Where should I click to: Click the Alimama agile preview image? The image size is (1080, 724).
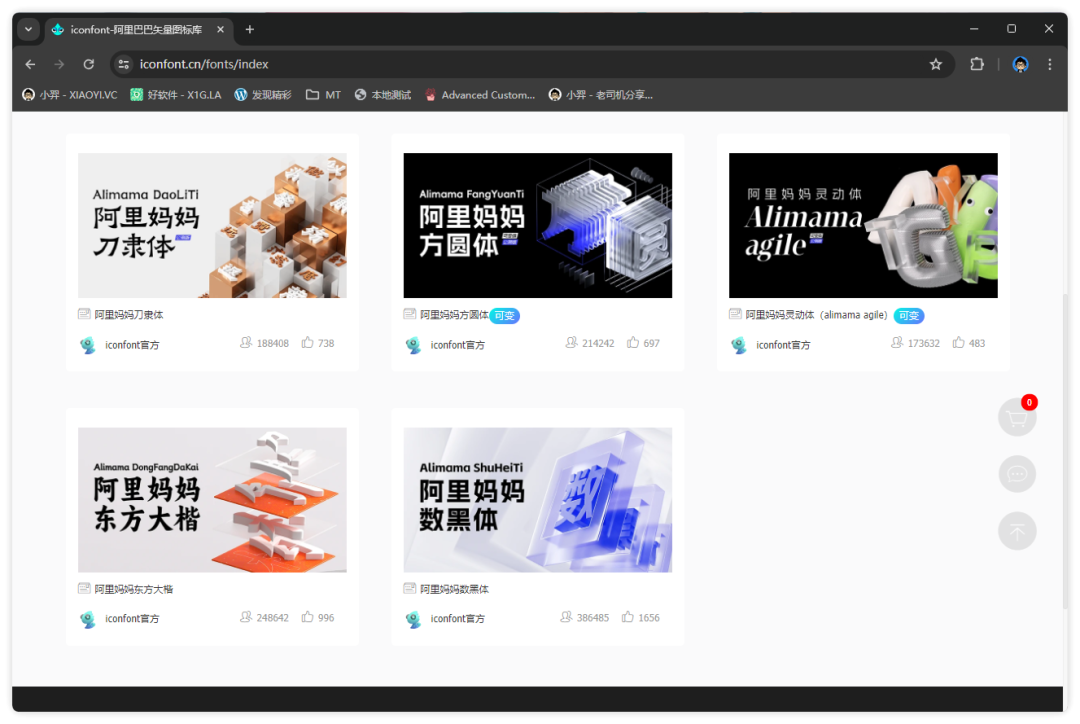(863, 225)
